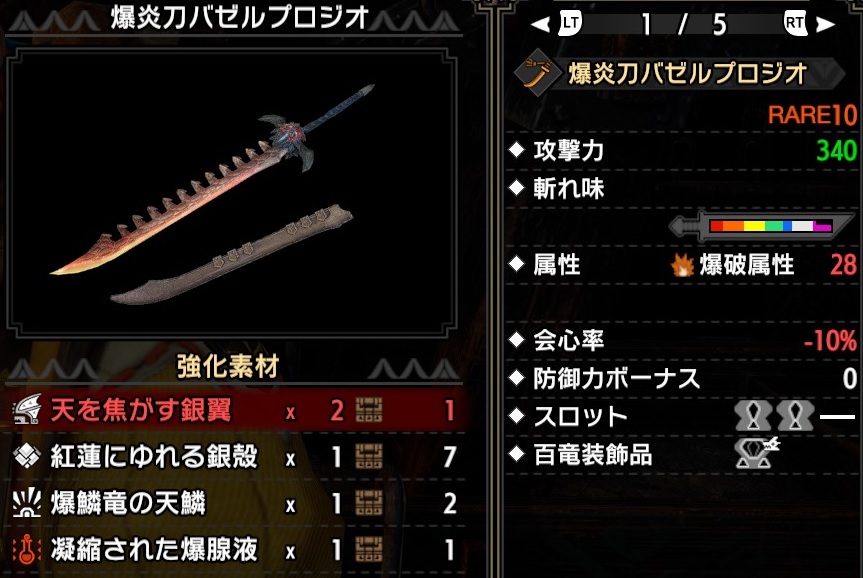Select the first decoration slot icon

(753, 416)
